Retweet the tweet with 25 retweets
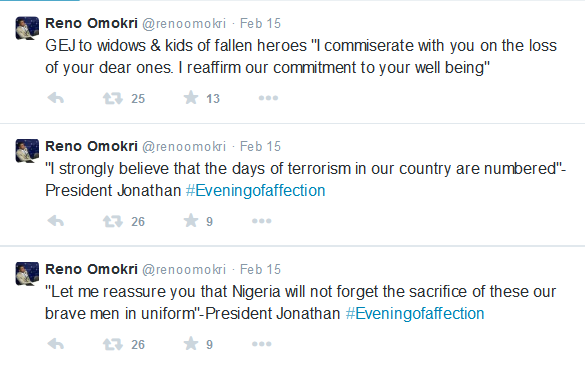Image resolution: width=585 pixels, height=368 pixels. point(113,98)
